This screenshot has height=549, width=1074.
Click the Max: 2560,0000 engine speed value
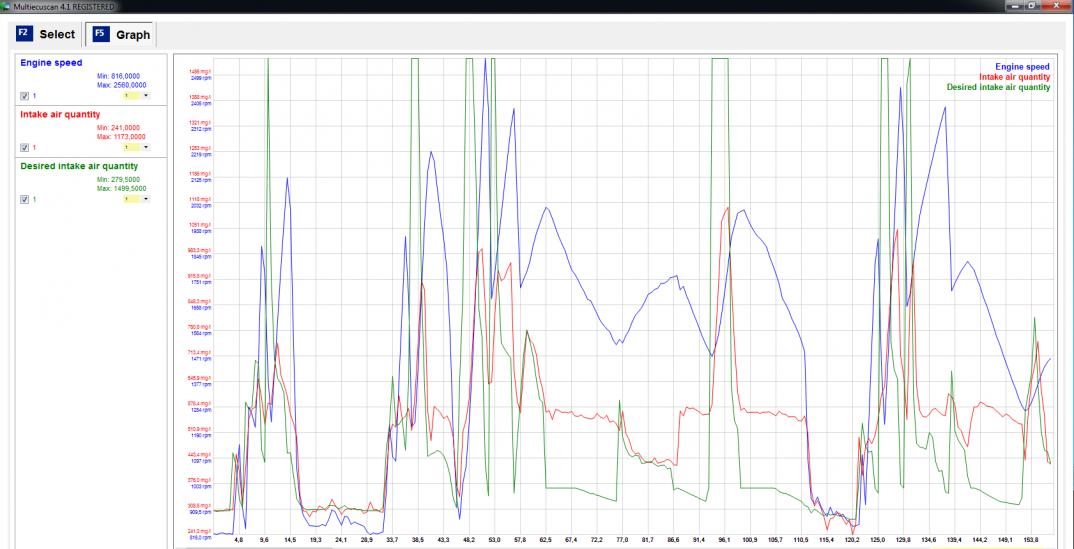click(x=121, y=85)
